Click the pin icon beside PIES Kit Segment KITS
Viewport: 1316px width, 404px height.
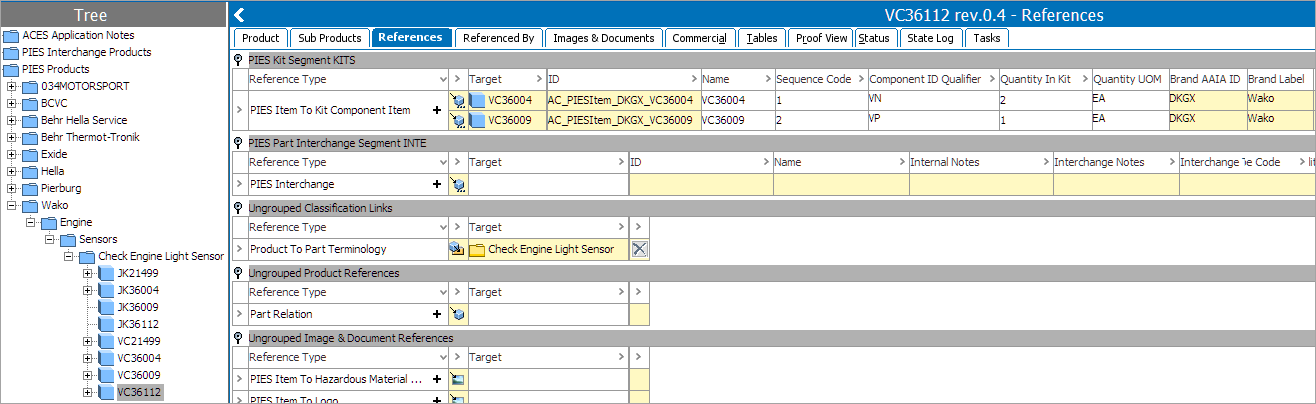238,60
